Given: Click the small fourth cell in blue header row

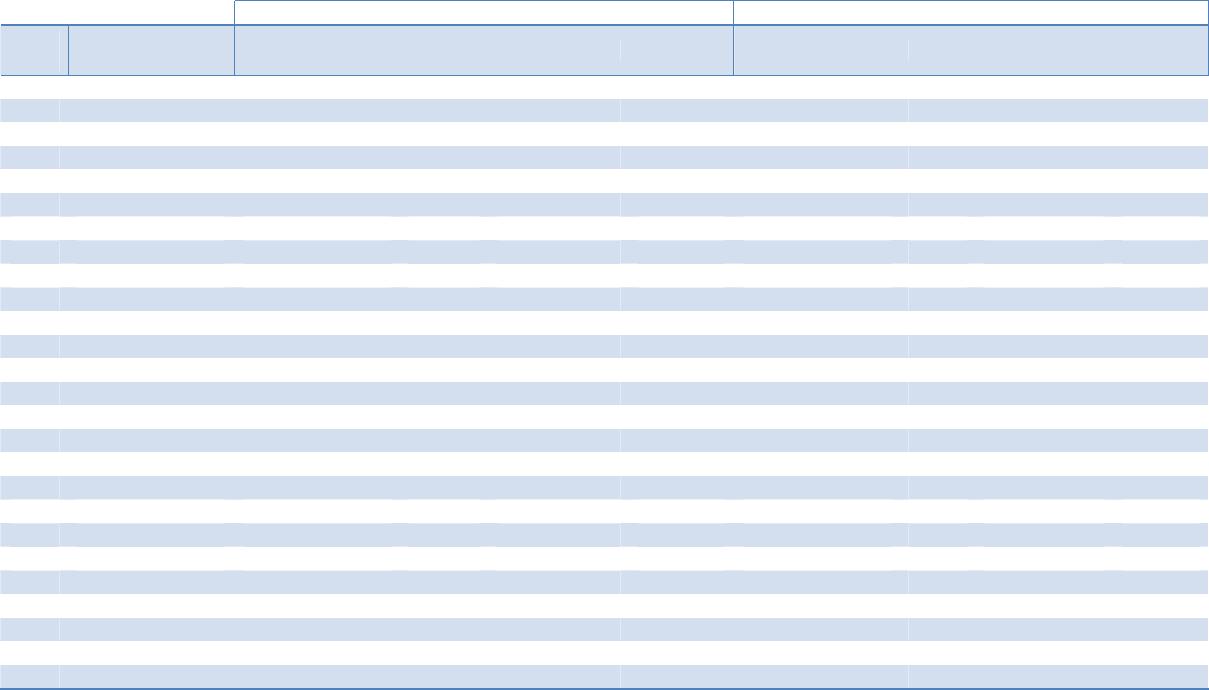Looking at the screenshot, I should pos(676,50).
